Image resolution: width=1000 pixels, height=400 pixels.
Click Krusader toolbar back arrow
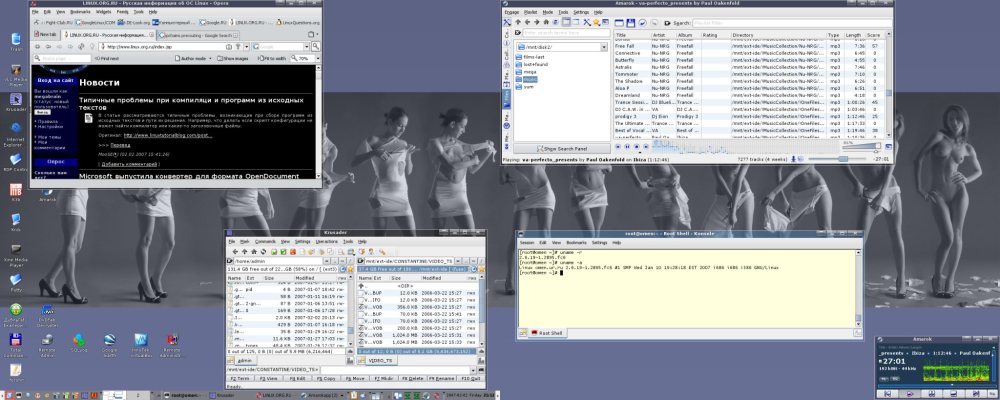pos(235,252)
